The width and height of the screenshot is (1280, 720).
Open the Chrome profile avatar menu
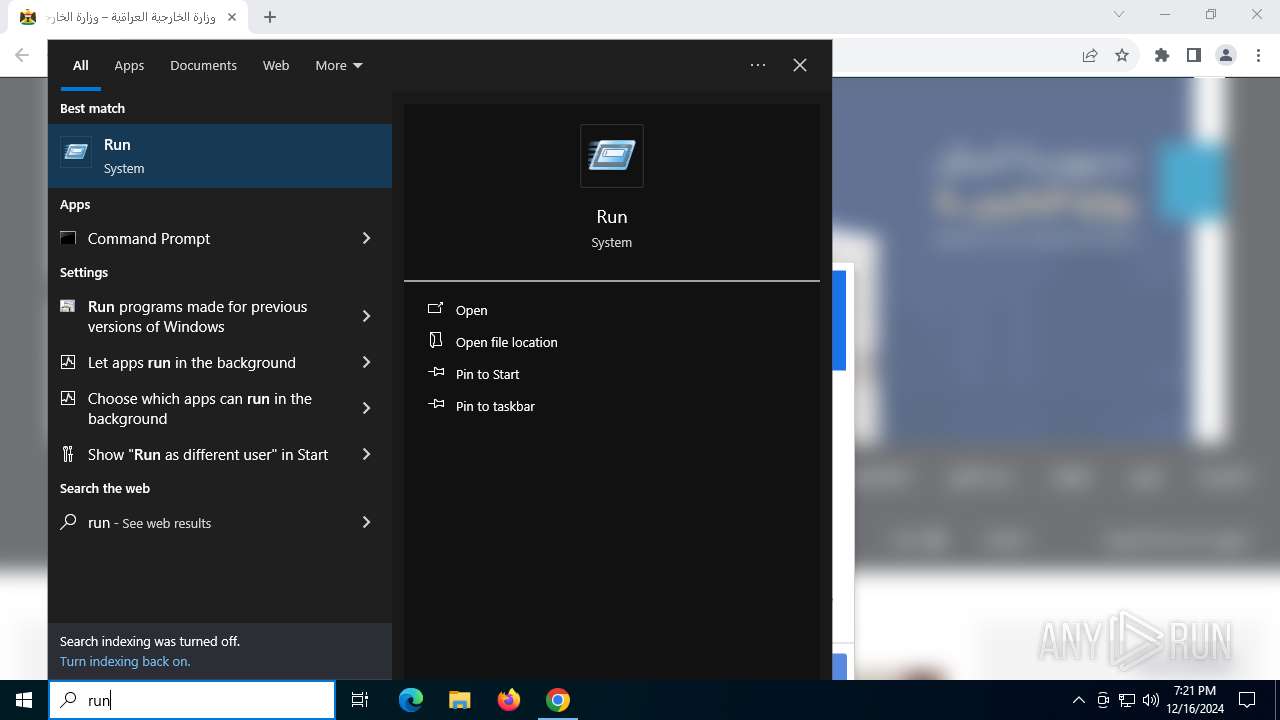(x=1226, y=56)
